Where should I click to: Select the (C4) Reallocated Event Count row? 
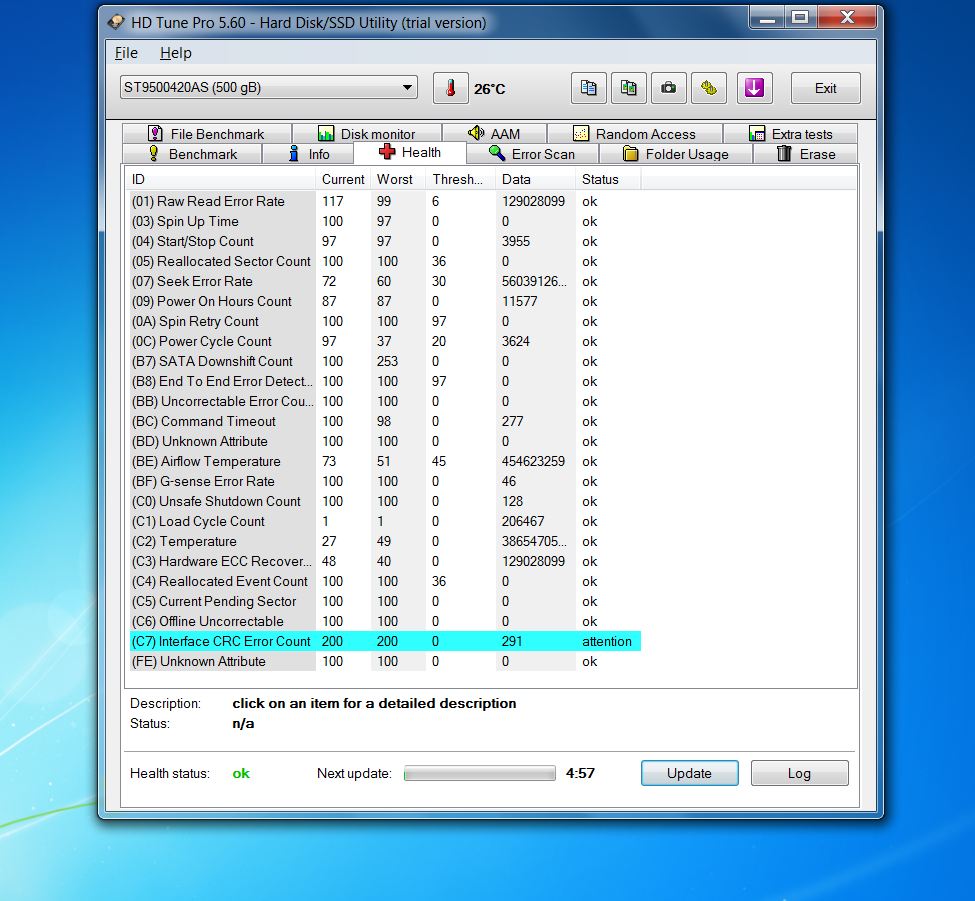385,581
